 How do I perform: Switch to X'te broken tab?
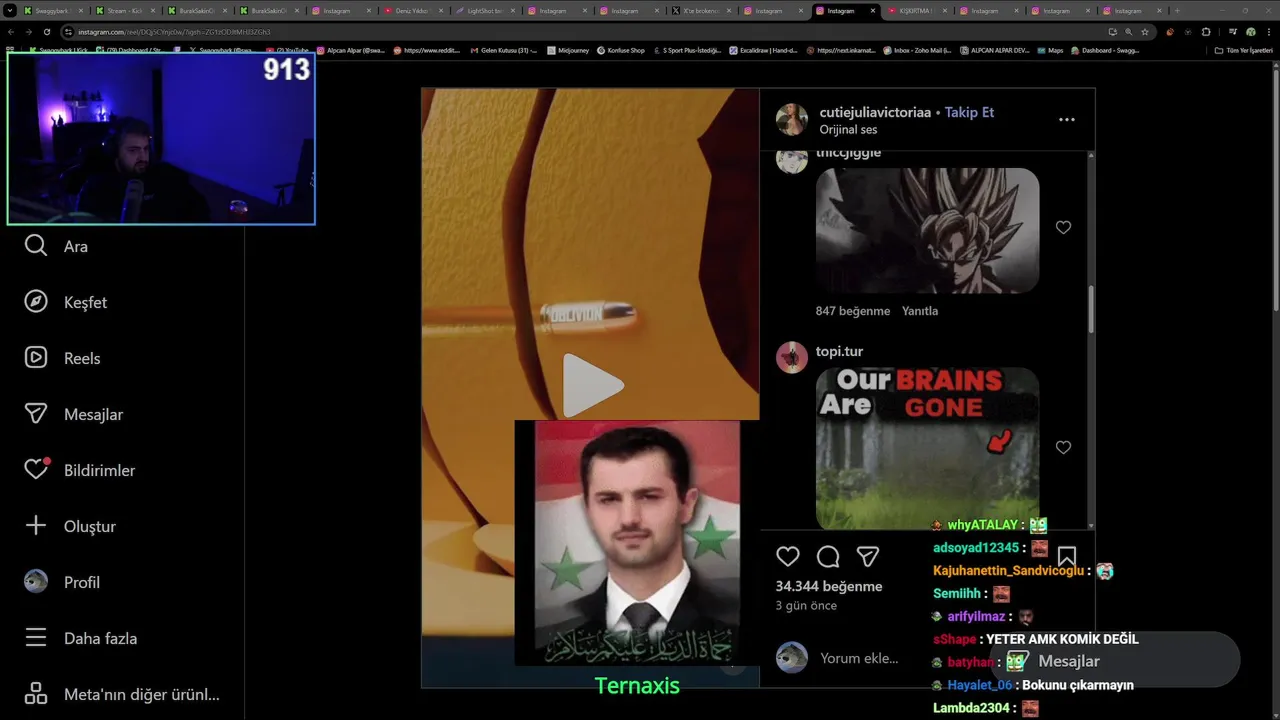[x=702, y=11]
